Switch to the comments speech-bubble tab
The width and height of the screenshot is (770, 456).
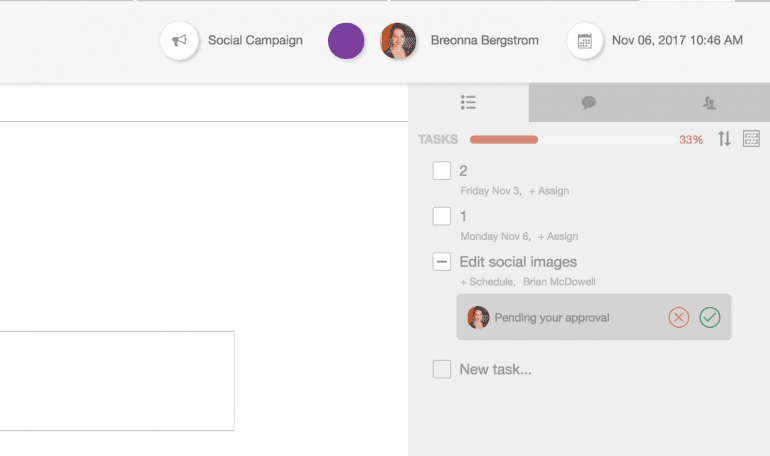589,102
